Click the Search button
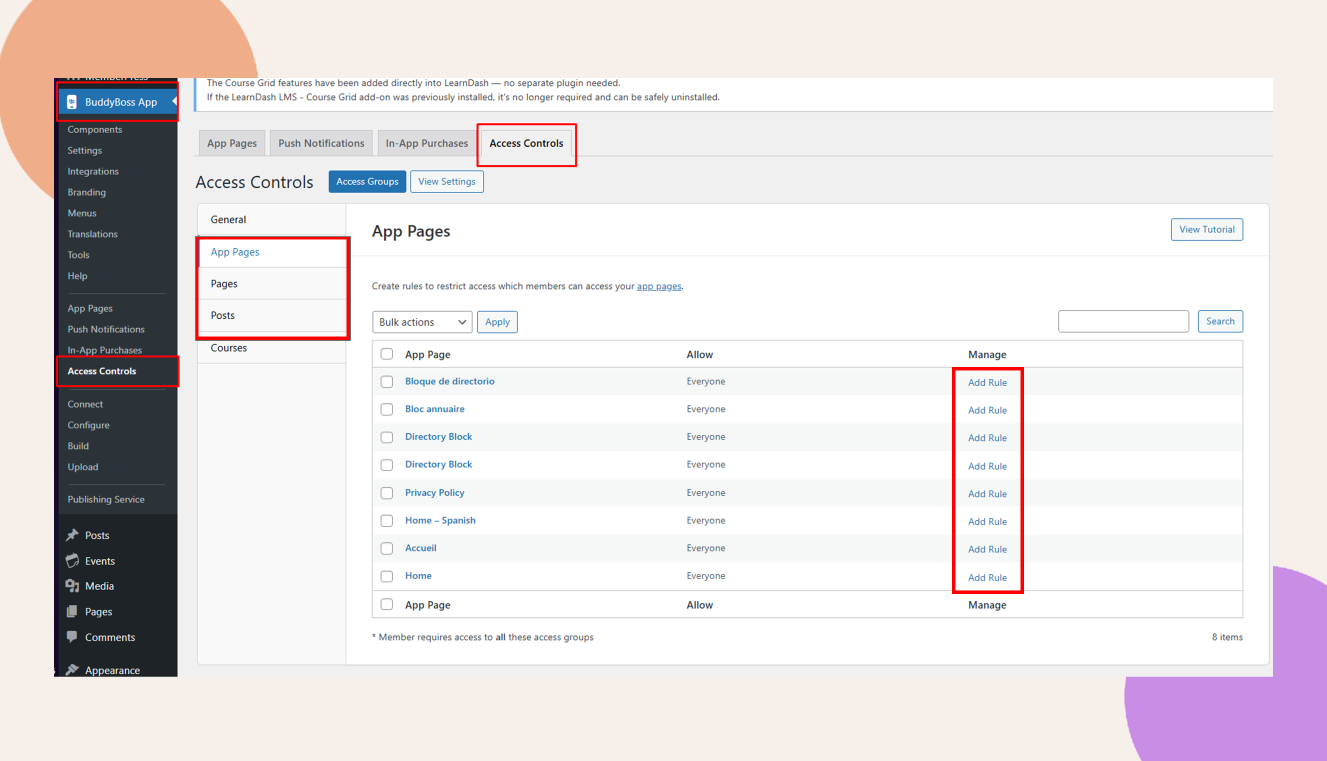The image size is (1327, 761). [1220, 321]
